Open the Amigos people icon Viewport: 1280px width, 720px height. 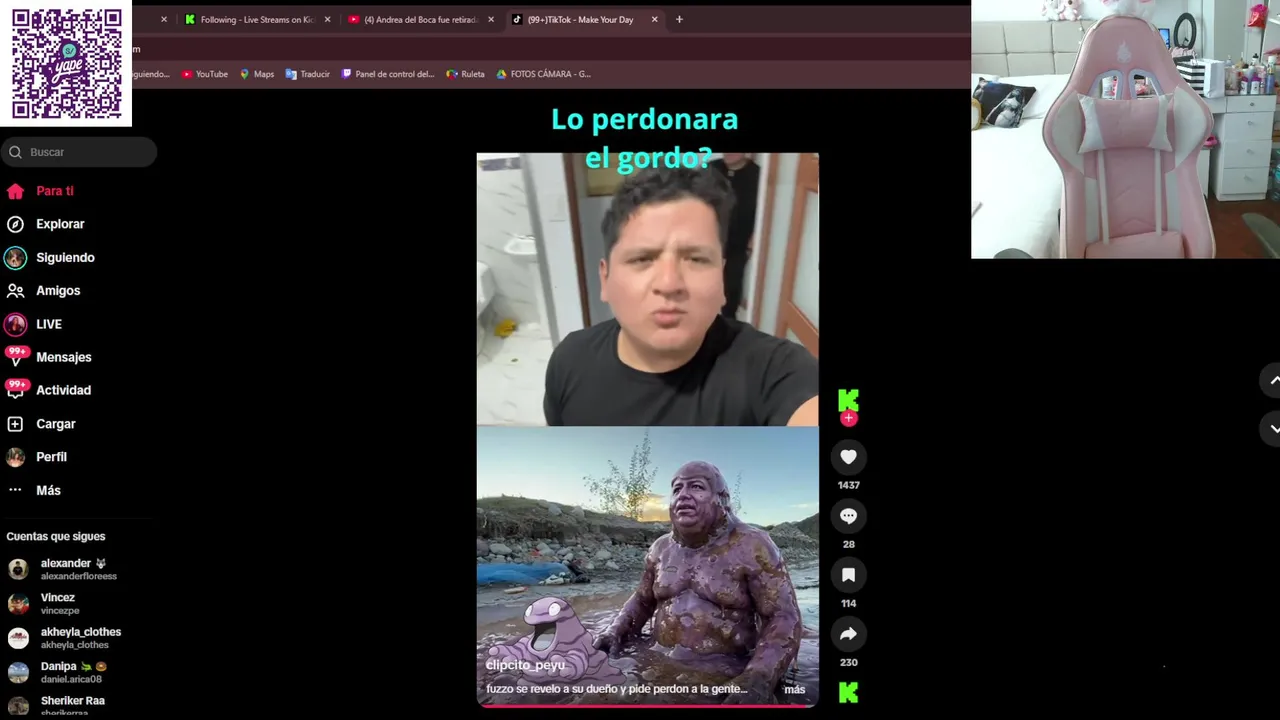pos(15,291)
